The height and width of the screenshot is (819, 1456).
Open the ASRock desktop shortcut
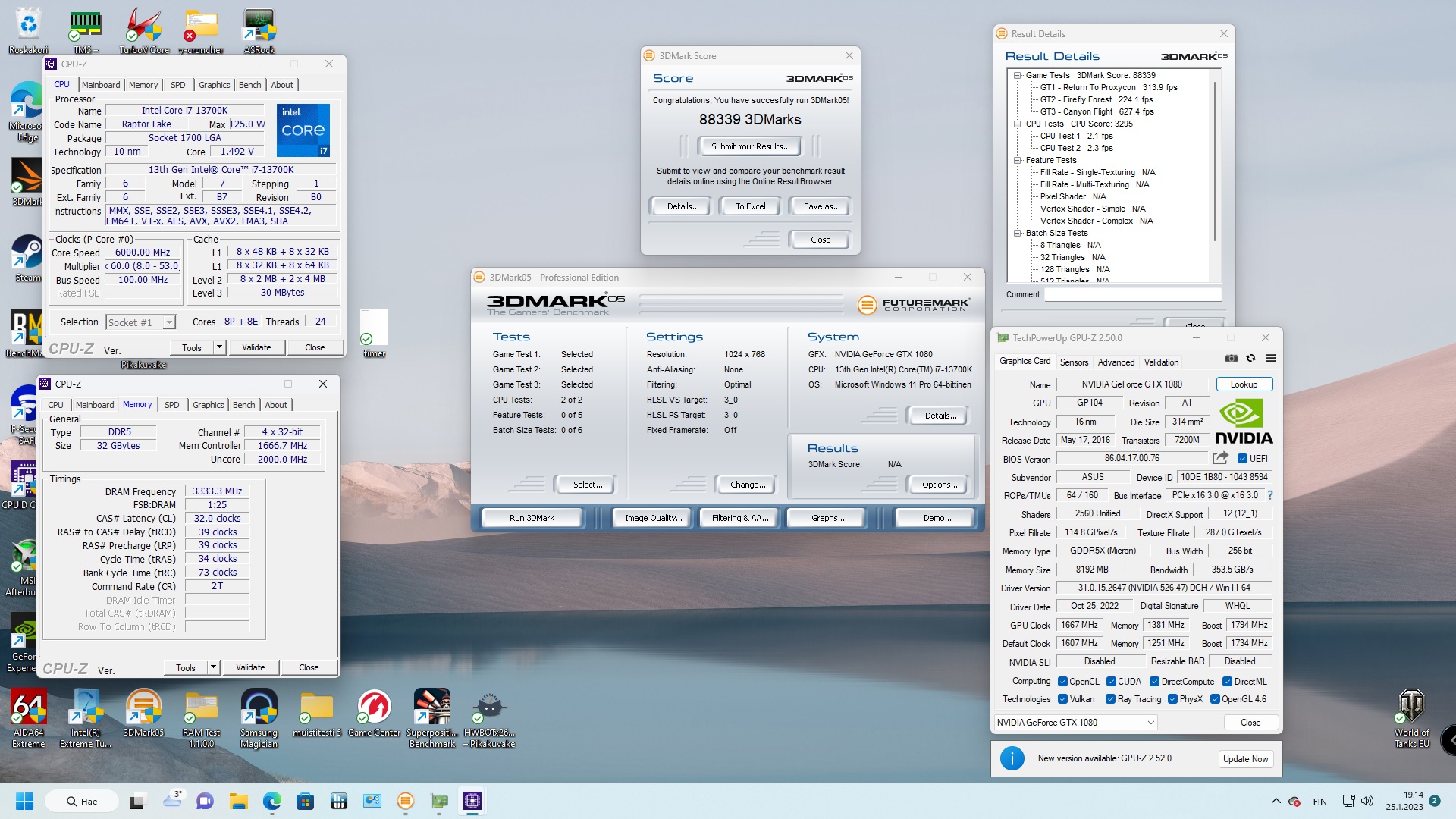point(259,31)
